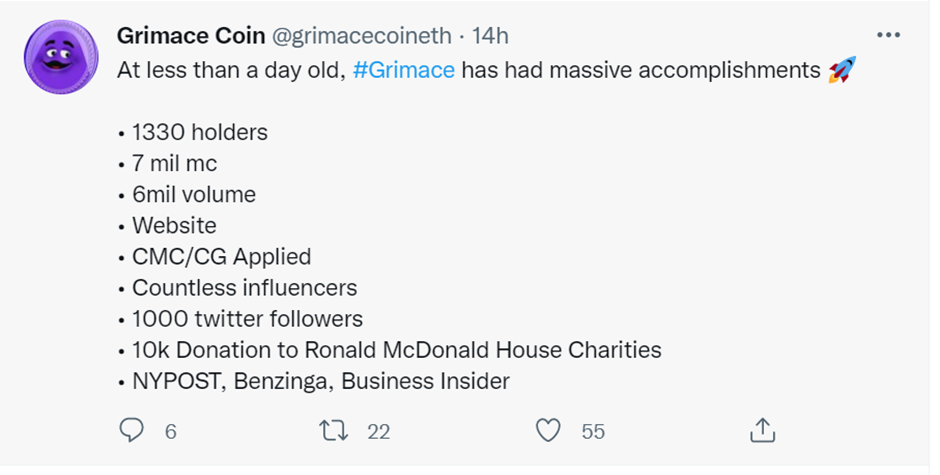Click the reply count showing 6

[x=171, y=432]
